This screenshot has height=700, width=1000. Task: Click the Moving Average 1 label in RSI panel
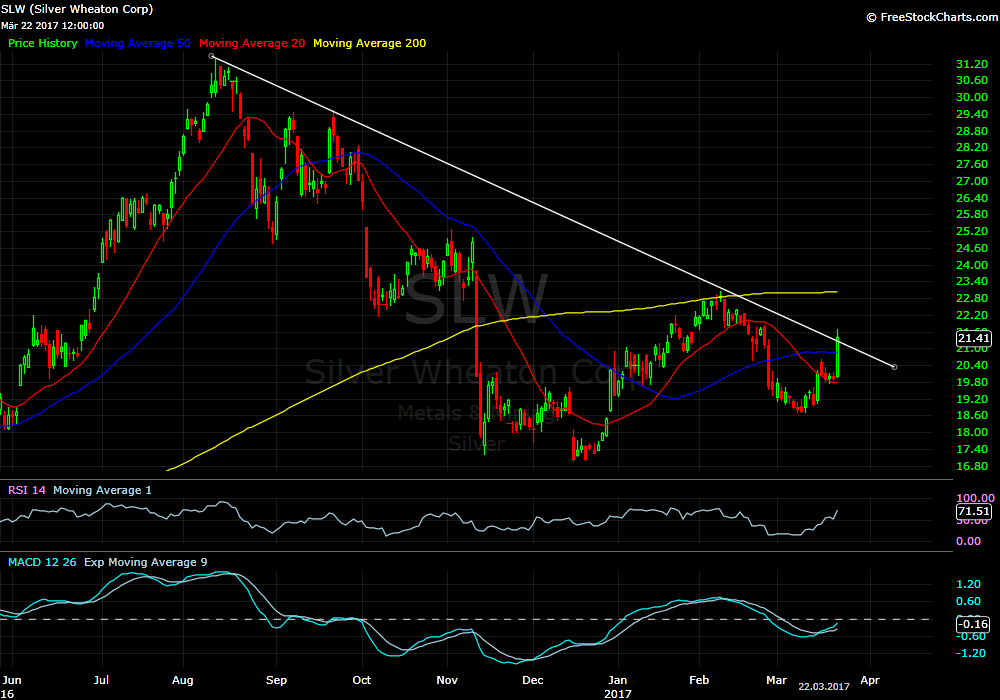(x=102, y=490)
